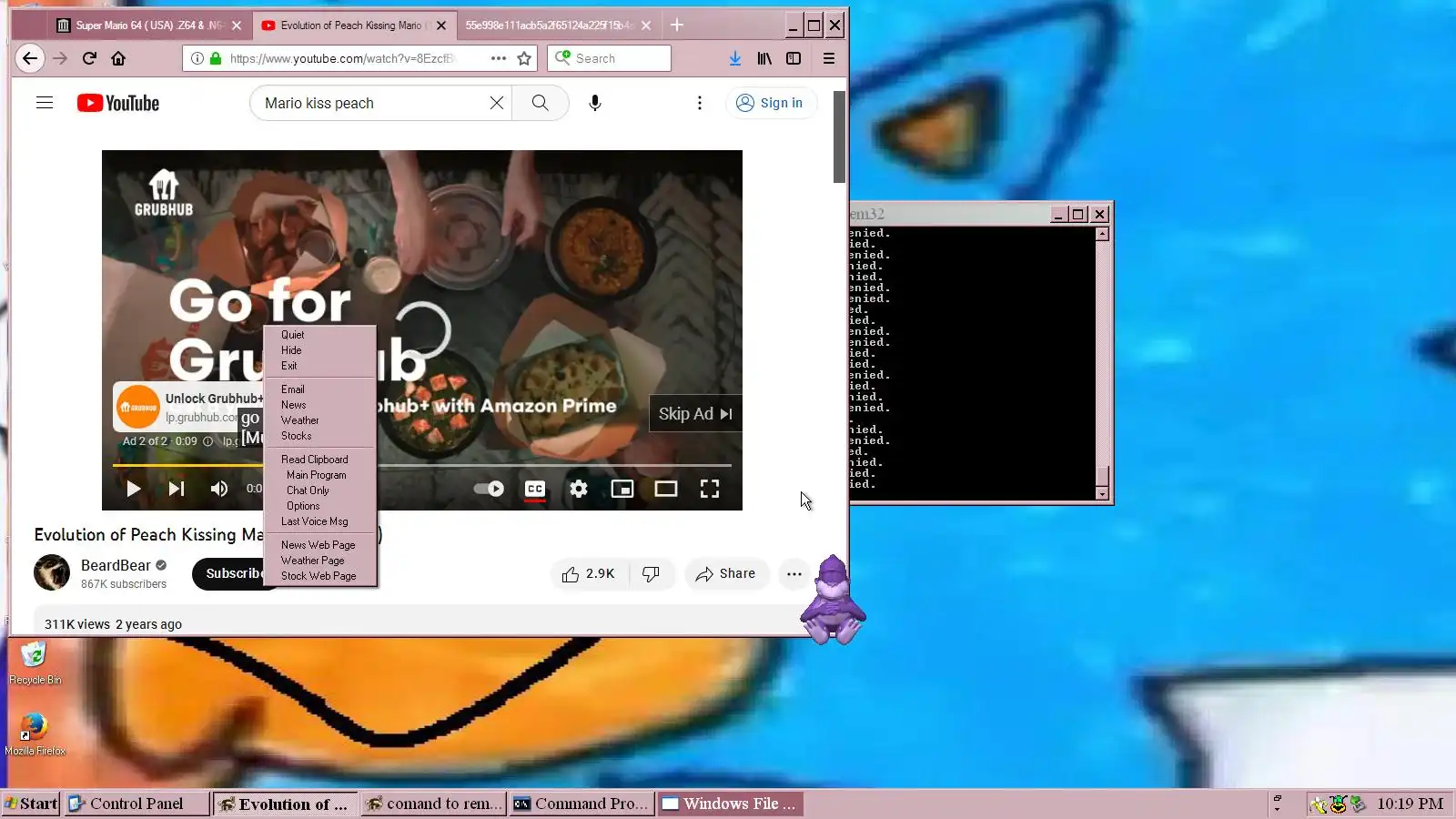Click the YouTube logo

point(118,103)
